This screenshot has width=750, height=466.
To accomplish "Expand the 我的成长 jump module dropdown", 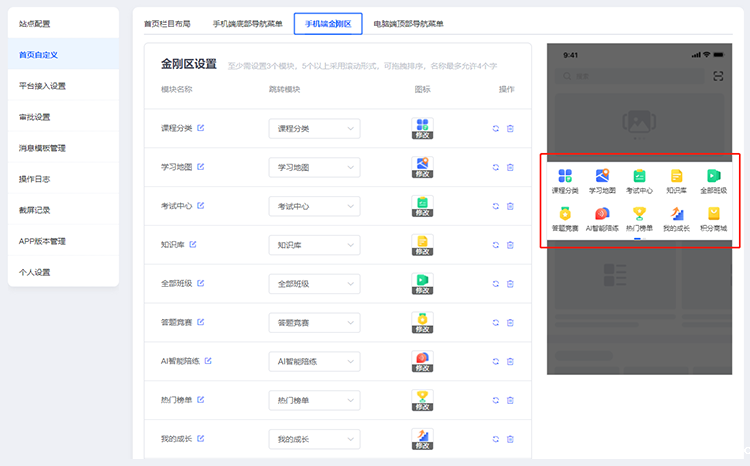I will (314, 439).
